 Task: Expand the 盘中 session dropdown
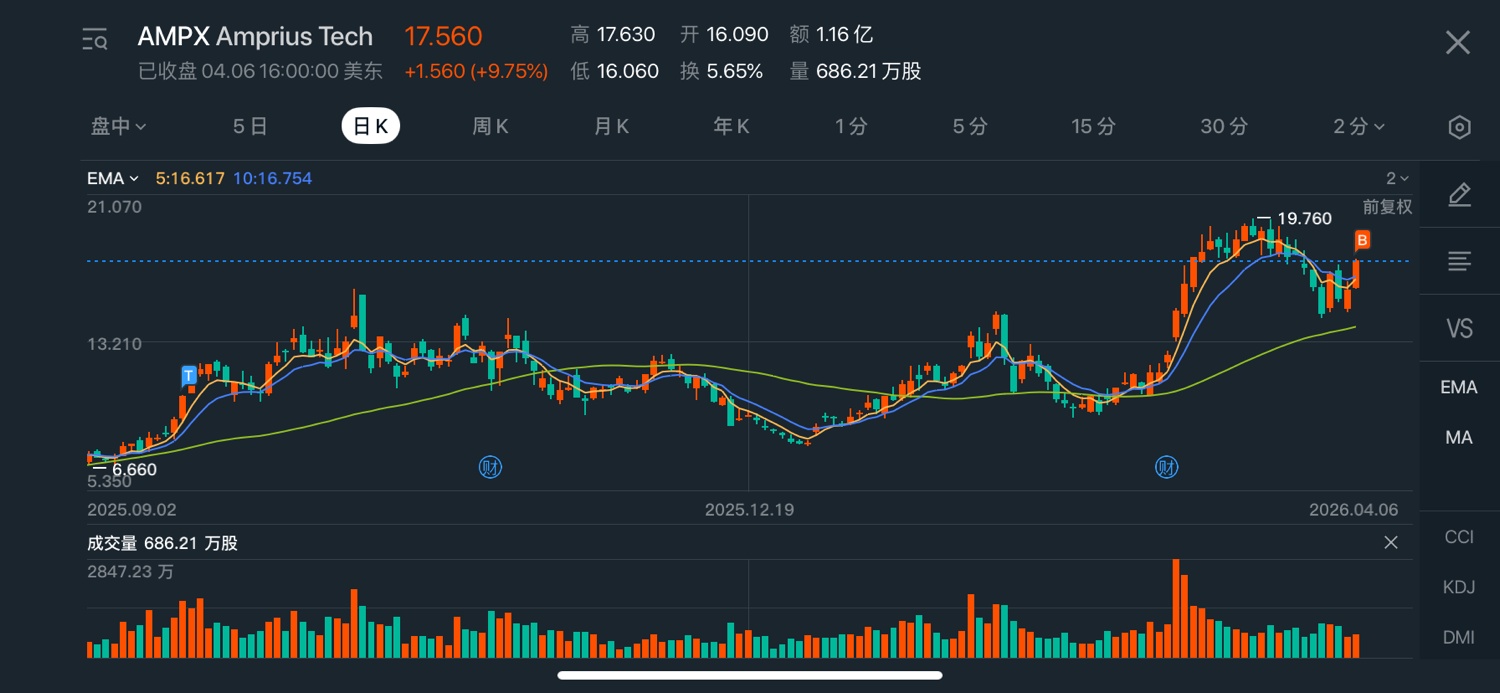[119, 127]
